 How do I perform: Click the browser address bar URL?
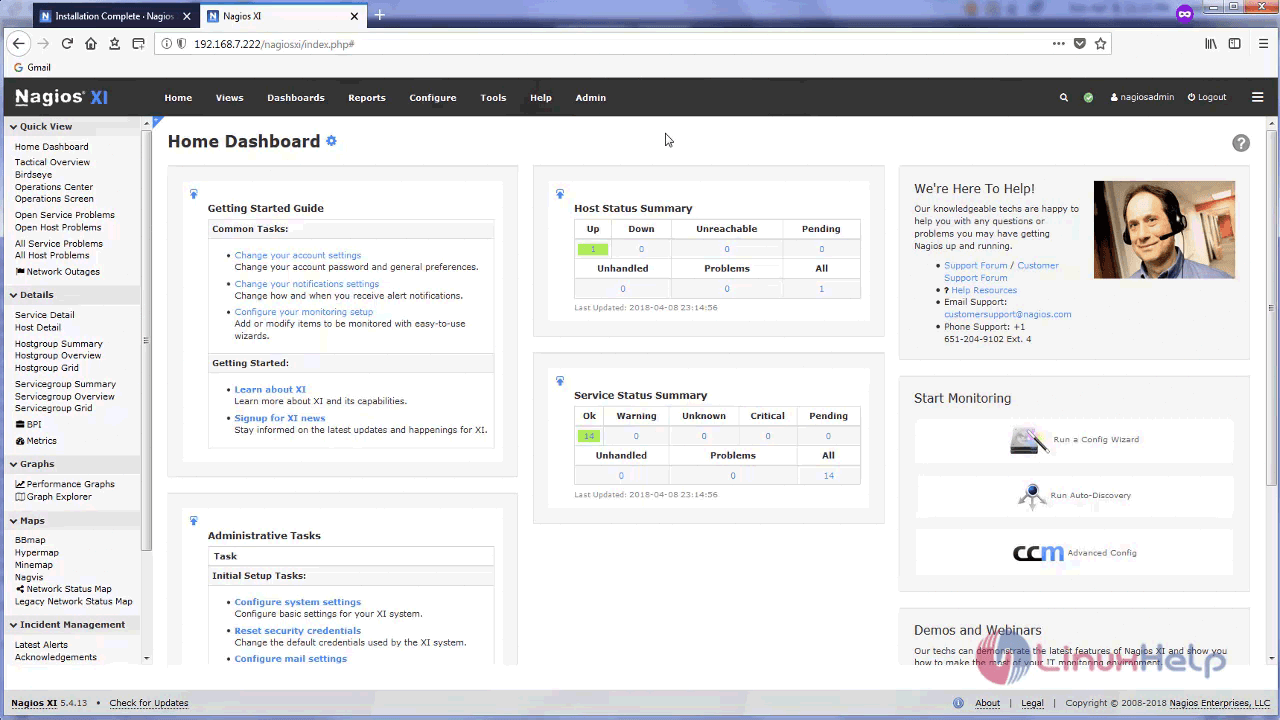(x=274, y=44)
